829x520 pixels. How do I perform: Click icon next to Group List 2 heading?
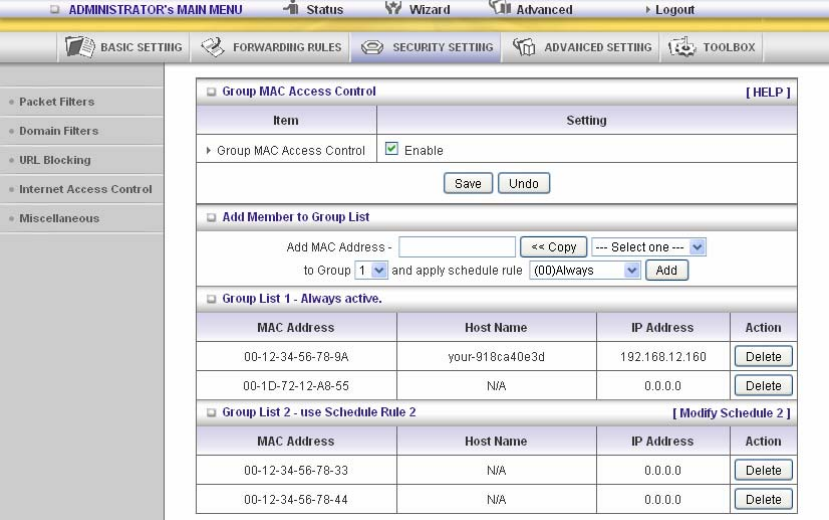(211, 413)
